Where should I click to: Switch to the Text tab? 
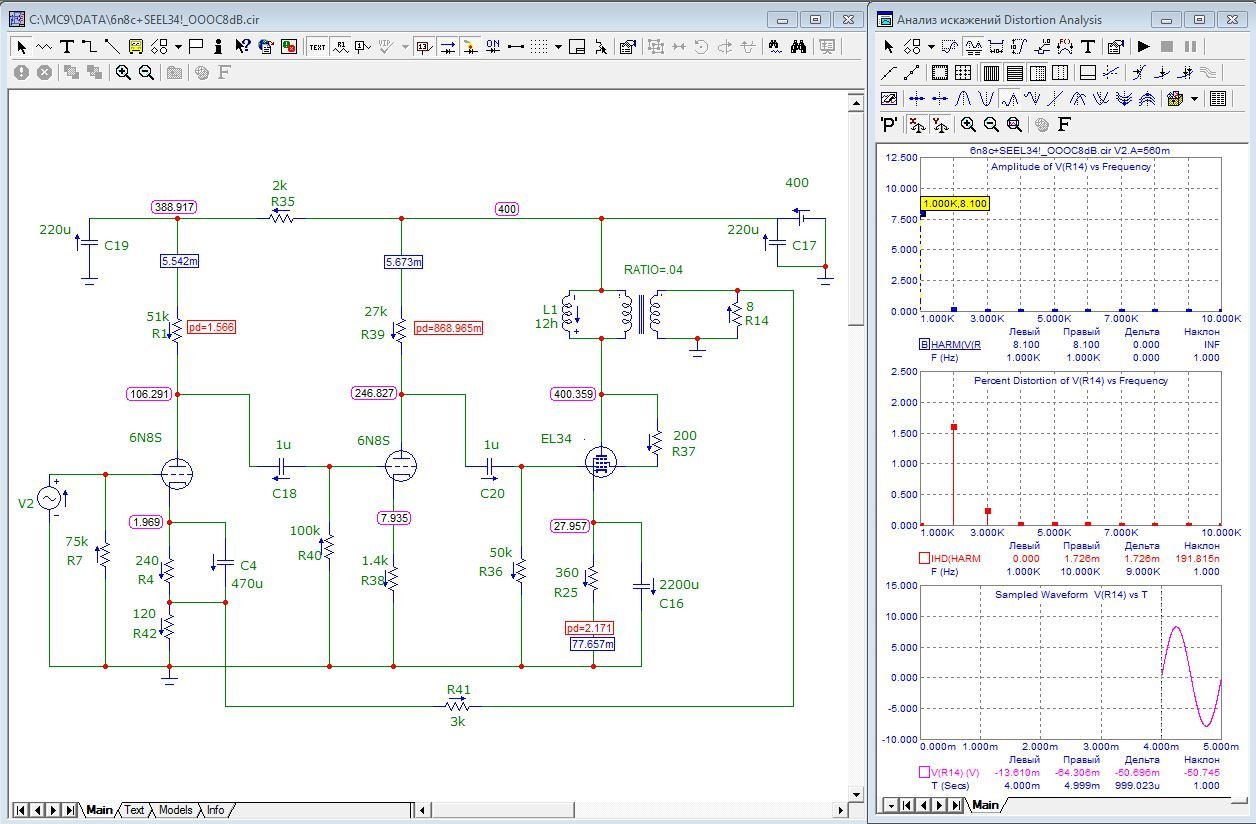tap(134, 810)
